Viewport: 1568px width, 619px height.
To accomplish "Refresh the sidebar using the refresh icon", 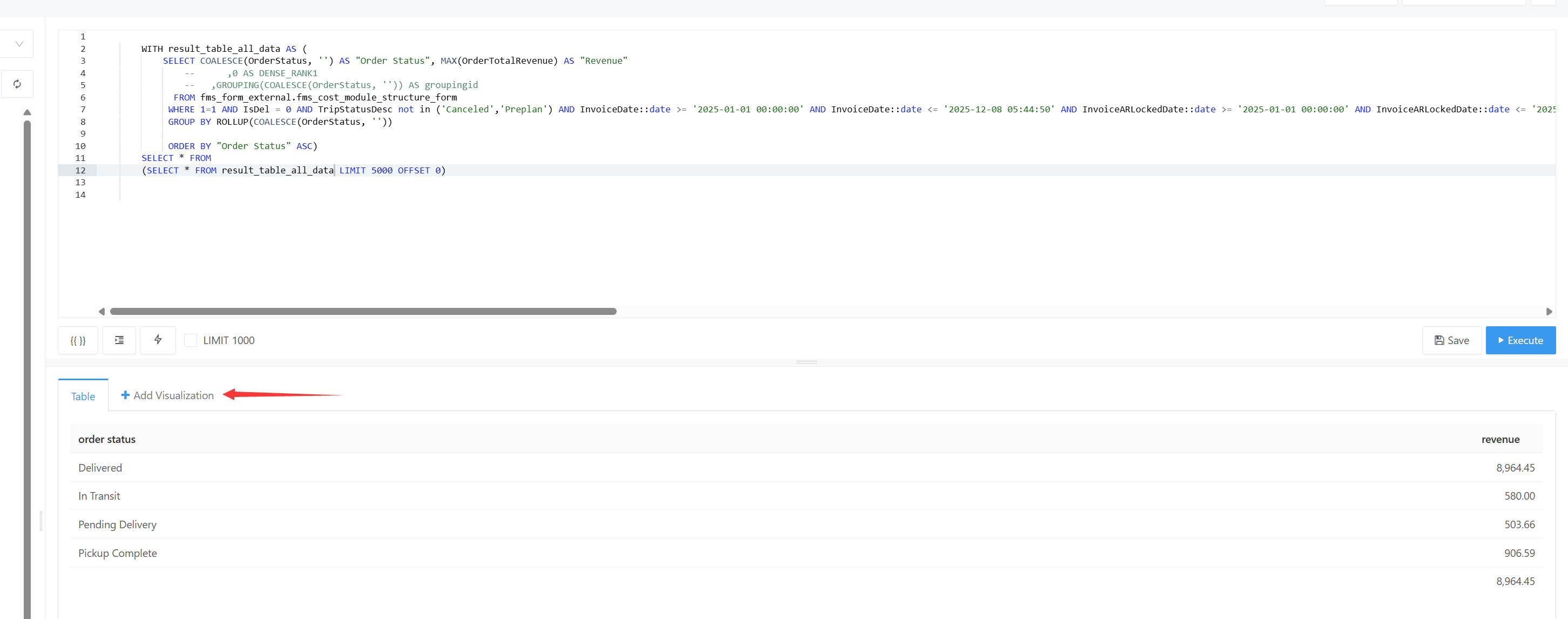I will 17,84.
